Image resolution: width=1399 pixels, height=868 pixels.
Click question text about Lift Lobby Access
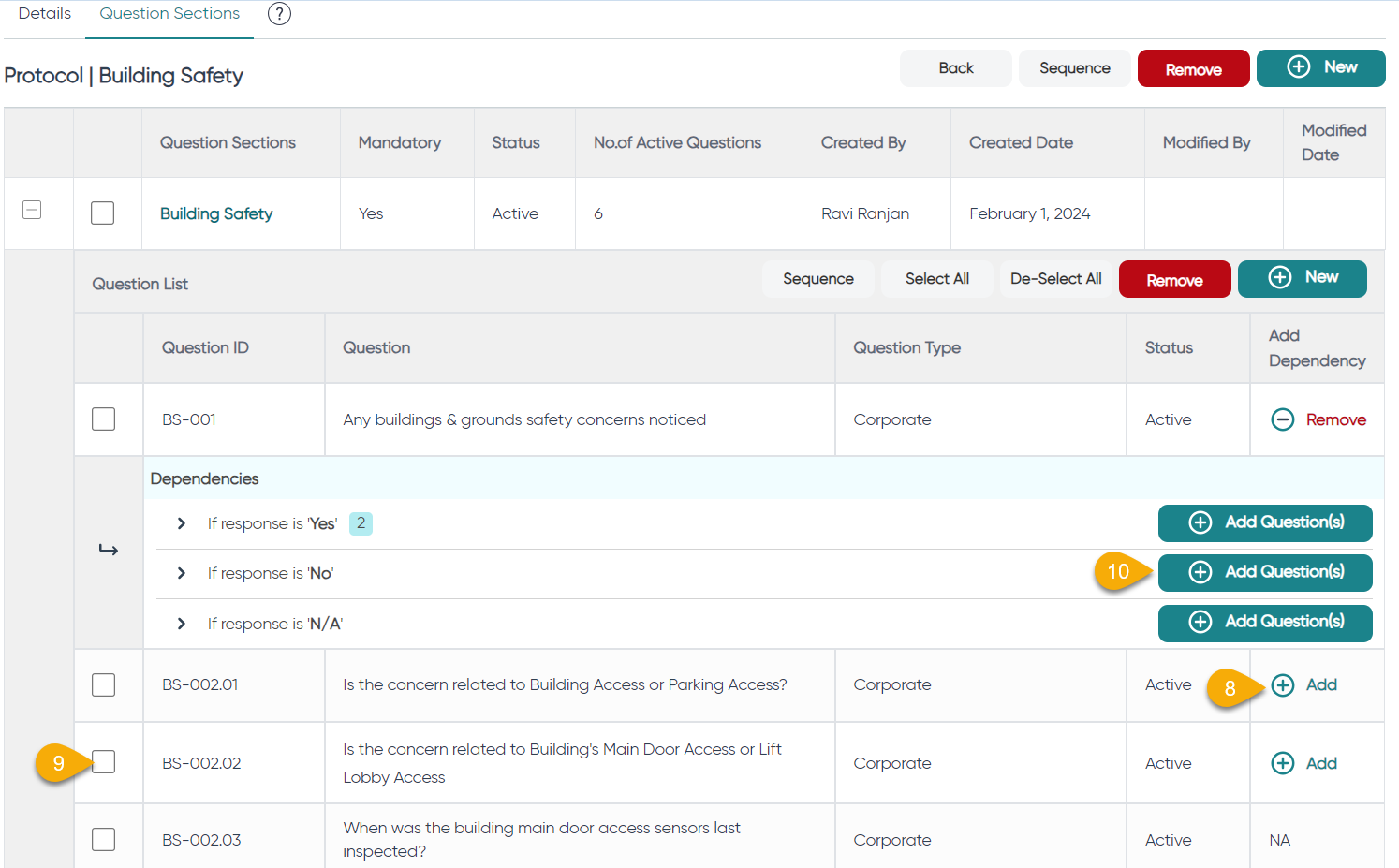tap(562, 763)
